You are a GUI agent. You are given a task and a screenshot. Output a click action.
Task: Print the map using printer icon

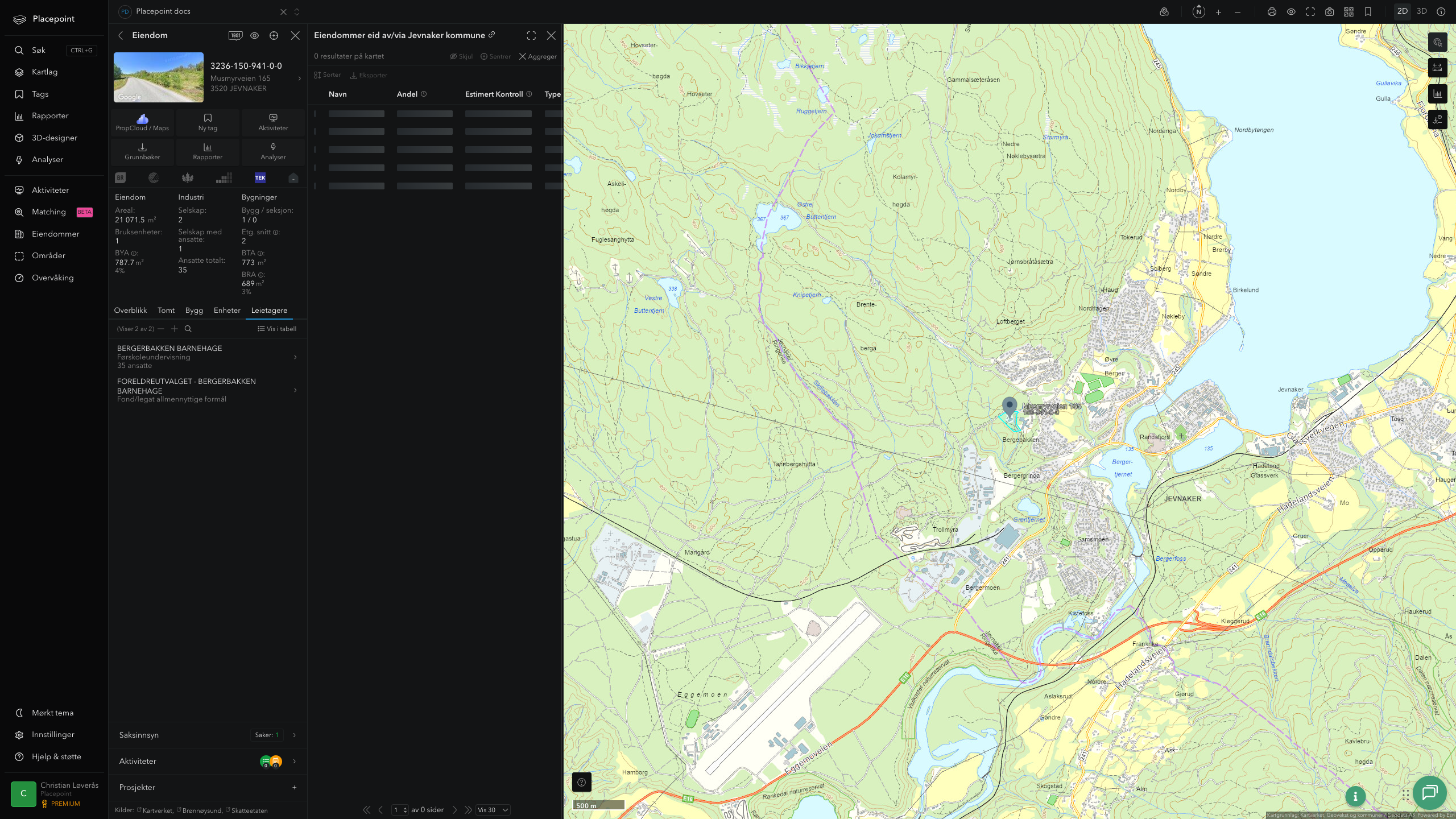tap(1272, 12)
